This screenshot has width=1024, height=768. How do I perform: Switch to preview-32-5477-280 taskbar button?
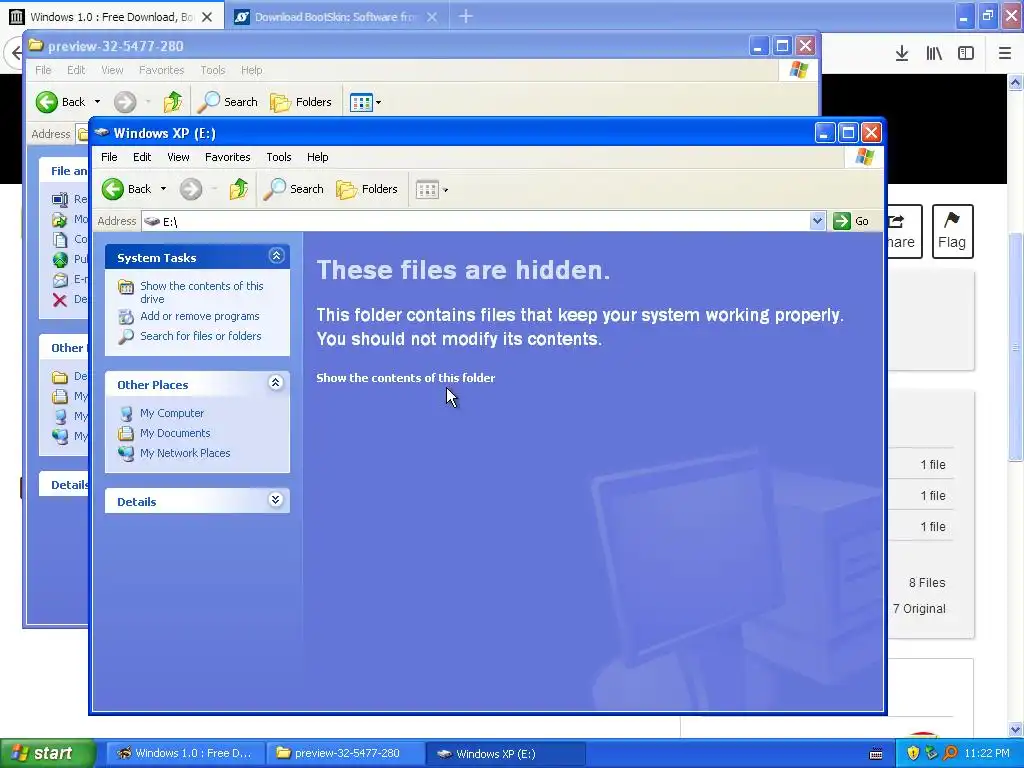pos(345,754)
